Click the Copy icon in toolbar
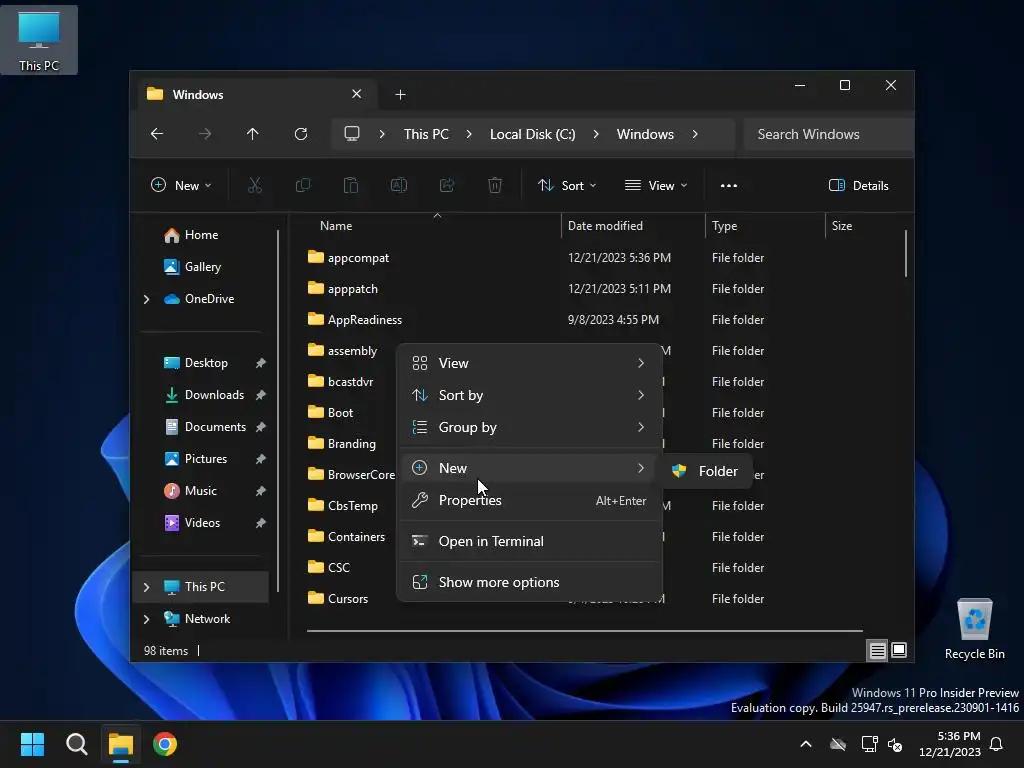Screen dimensions: 1024x768 pos(302,185)
